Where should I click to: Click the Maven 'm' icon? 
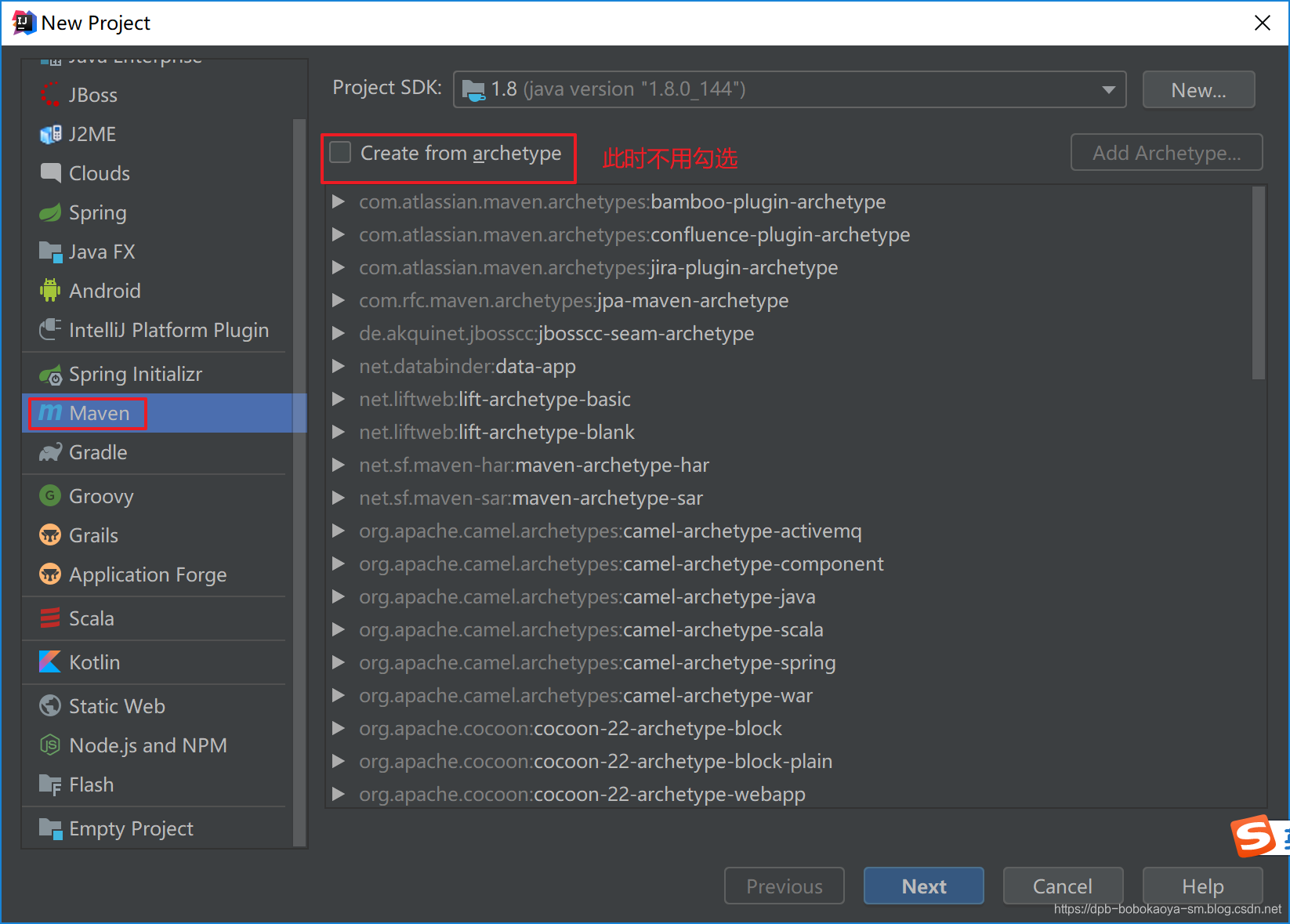(50, 412)
